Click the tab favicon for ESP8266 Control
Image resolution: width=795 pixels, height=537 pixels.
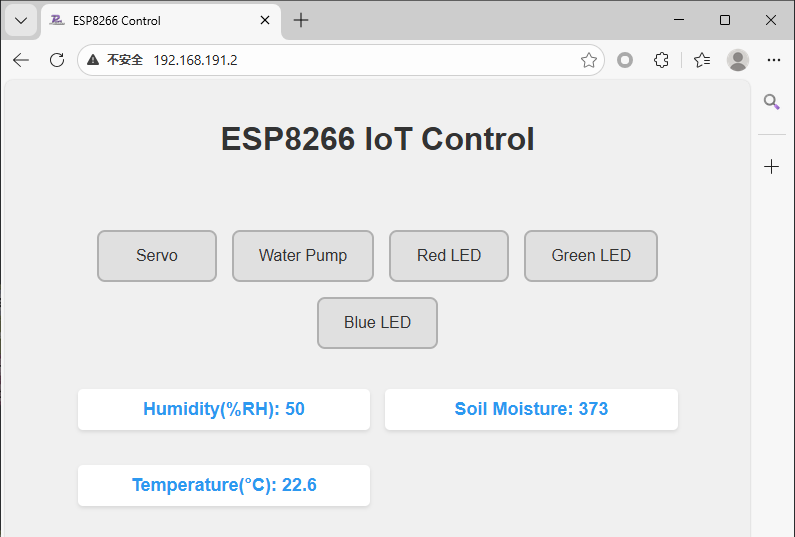57,20
